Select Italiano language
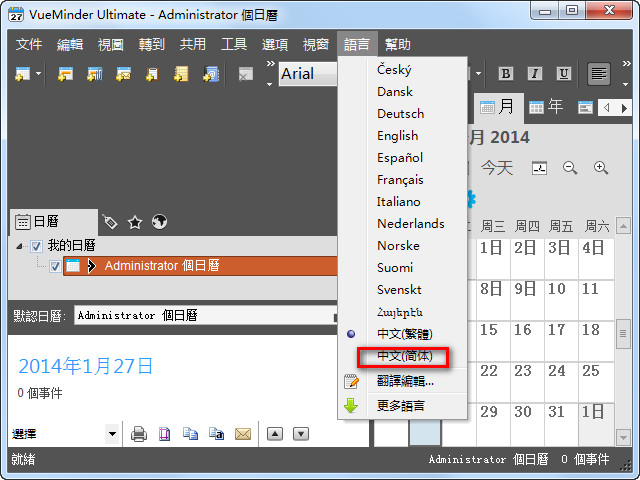640x480 pixels. (x=398, y=202)
